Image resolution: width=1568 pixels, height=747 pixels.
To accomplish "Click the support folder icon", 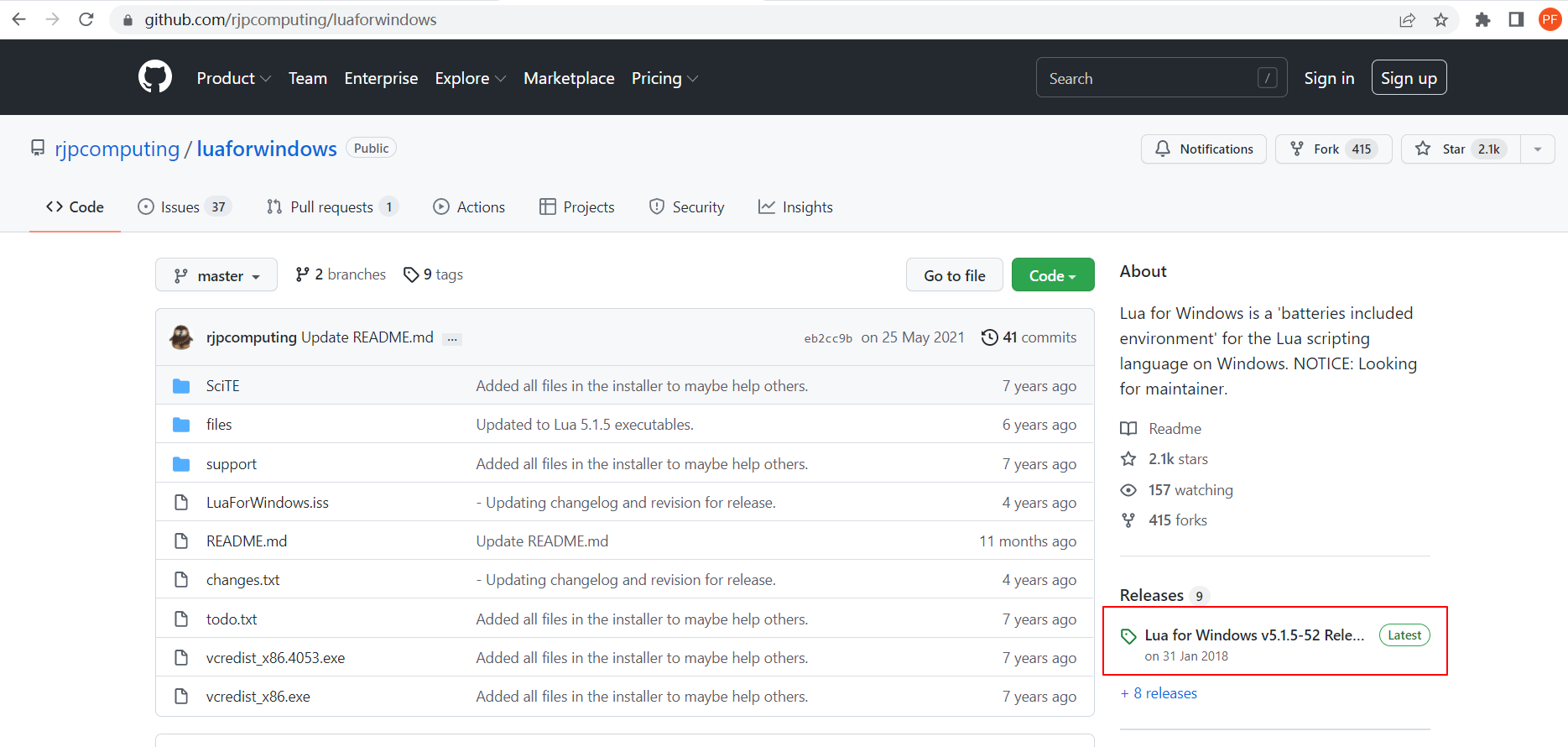I will coord(181,464).
